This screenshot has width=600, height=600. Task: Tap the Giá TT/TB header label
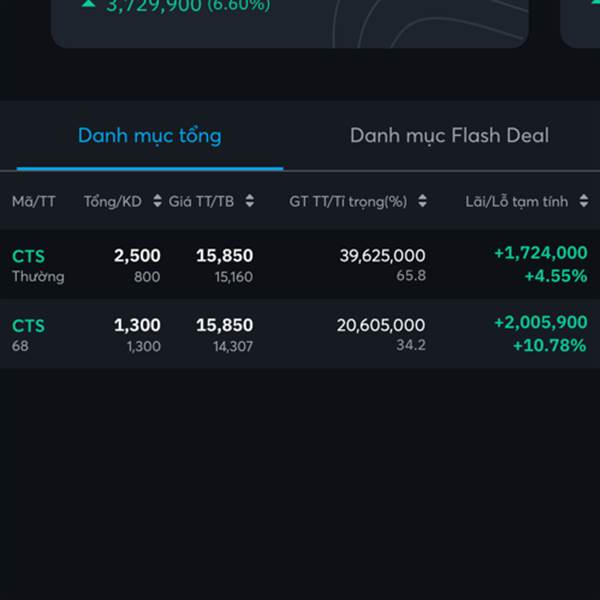tap(201, 201)
